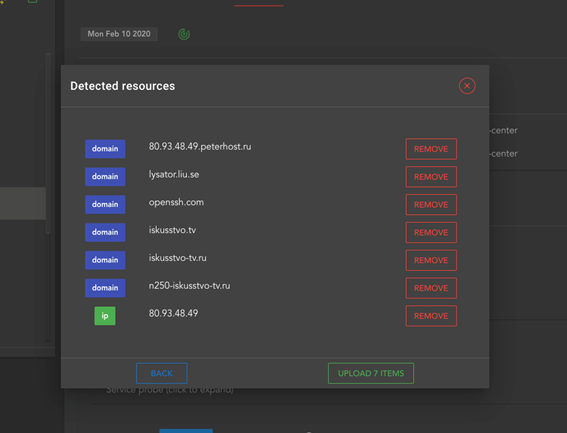Screen dimensions: 567x433
Task: Click the openssh.com resource name
Action: pyautogui.click(x=176, y=202)
